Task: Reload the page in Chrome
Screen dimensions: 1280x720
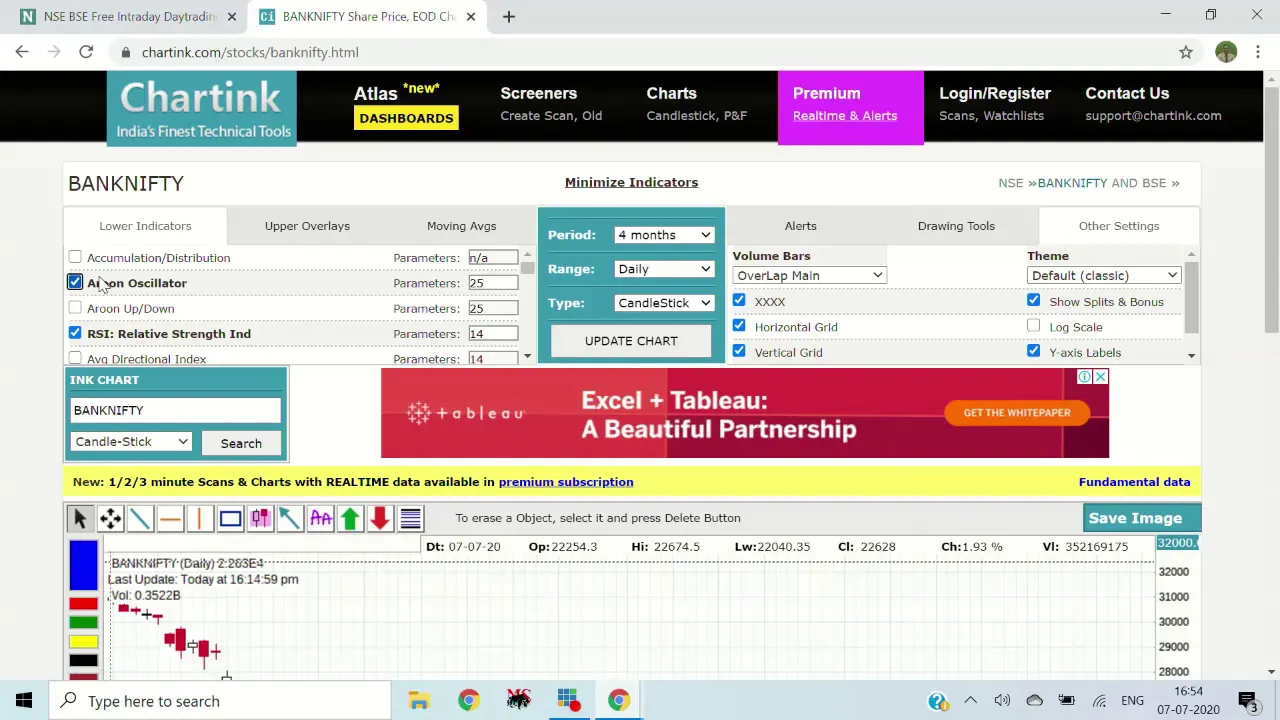Action: pyautogui.click(x=86, y=52)
